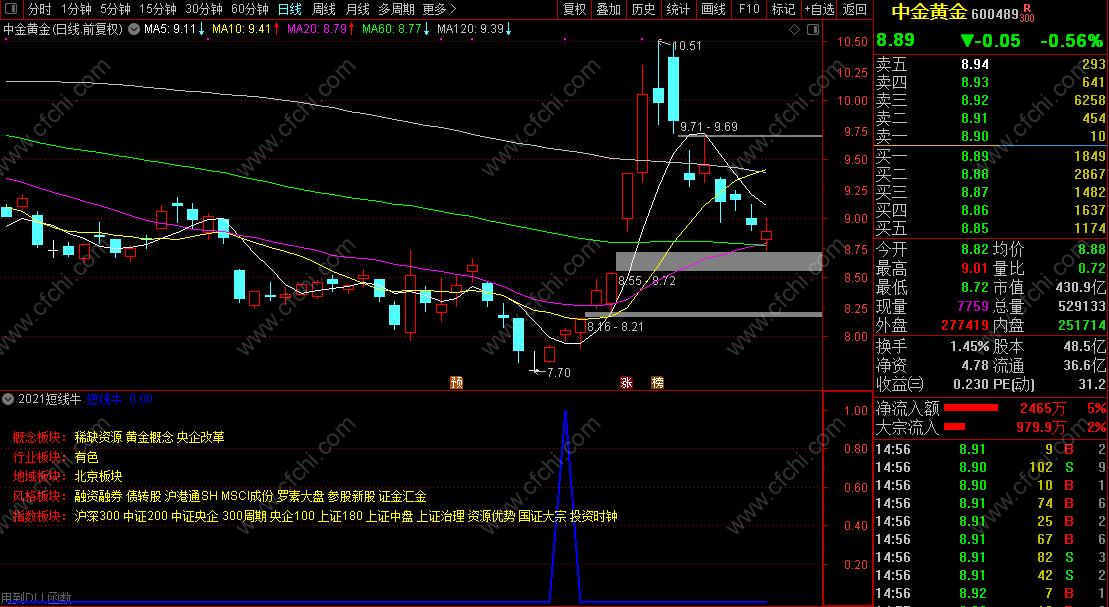Click the R300 margin badge
The image size is (1109, 607).
tap(1026, 13)
